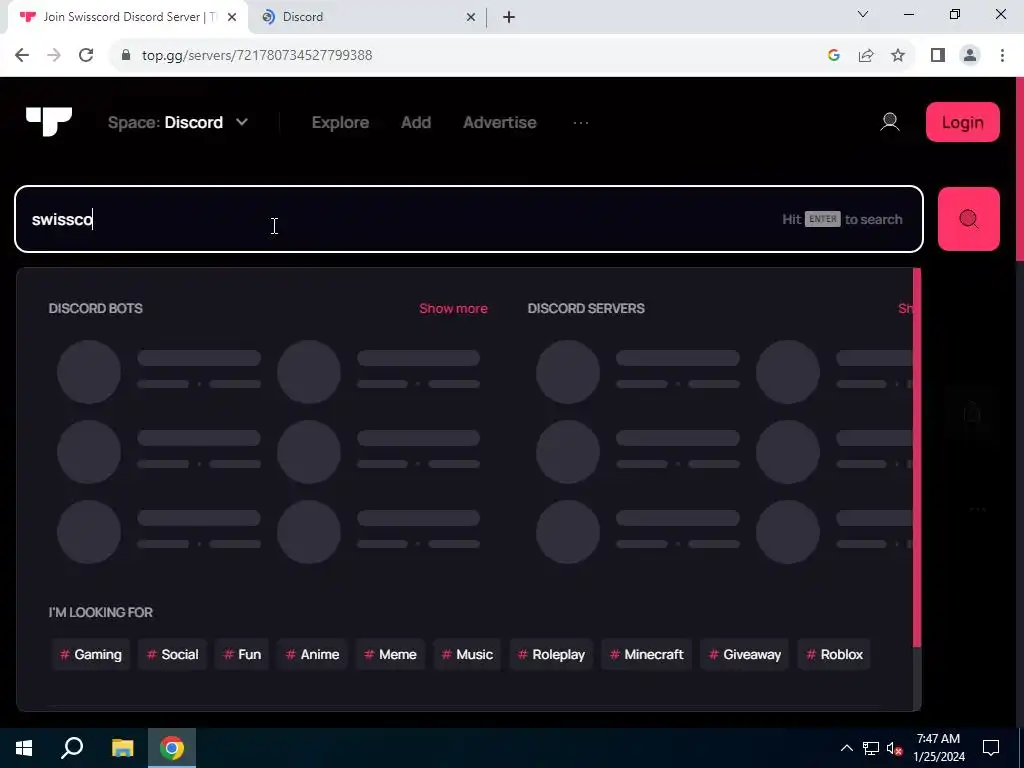1024x768 pixels.
Task: Click the network tray icon
Action: pyautogui.click(x=871, y=748)
